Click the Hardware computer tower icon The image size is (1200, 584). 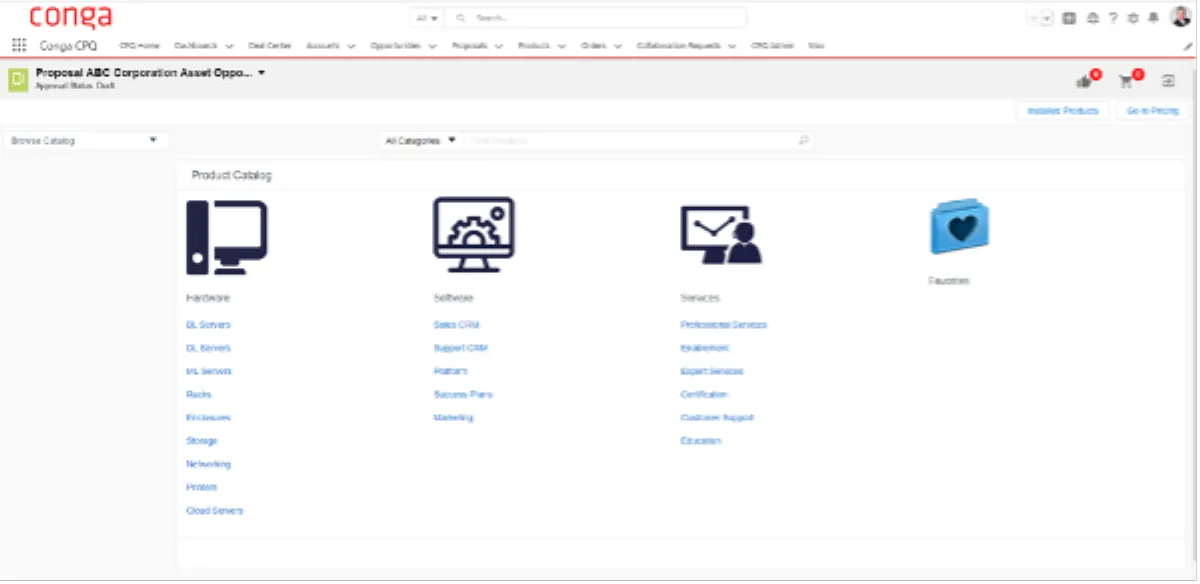(226, 237)
